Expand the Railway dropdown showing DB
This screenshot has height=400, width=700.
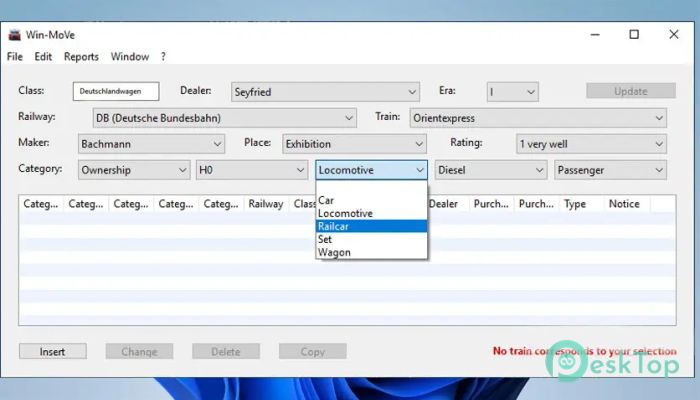[225, 118]
